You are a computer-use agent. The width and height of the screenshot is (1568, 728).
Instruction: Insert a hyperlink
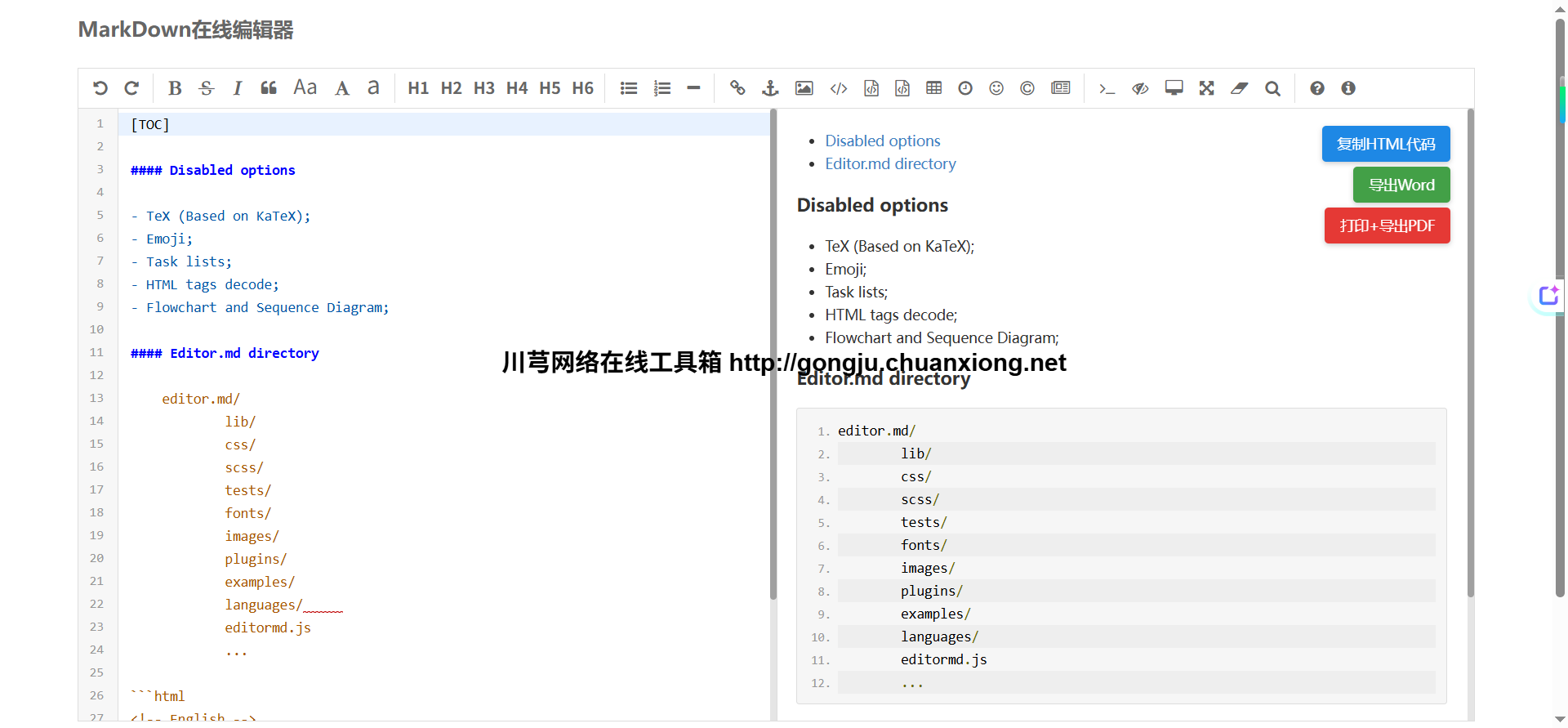coord(737,88)
